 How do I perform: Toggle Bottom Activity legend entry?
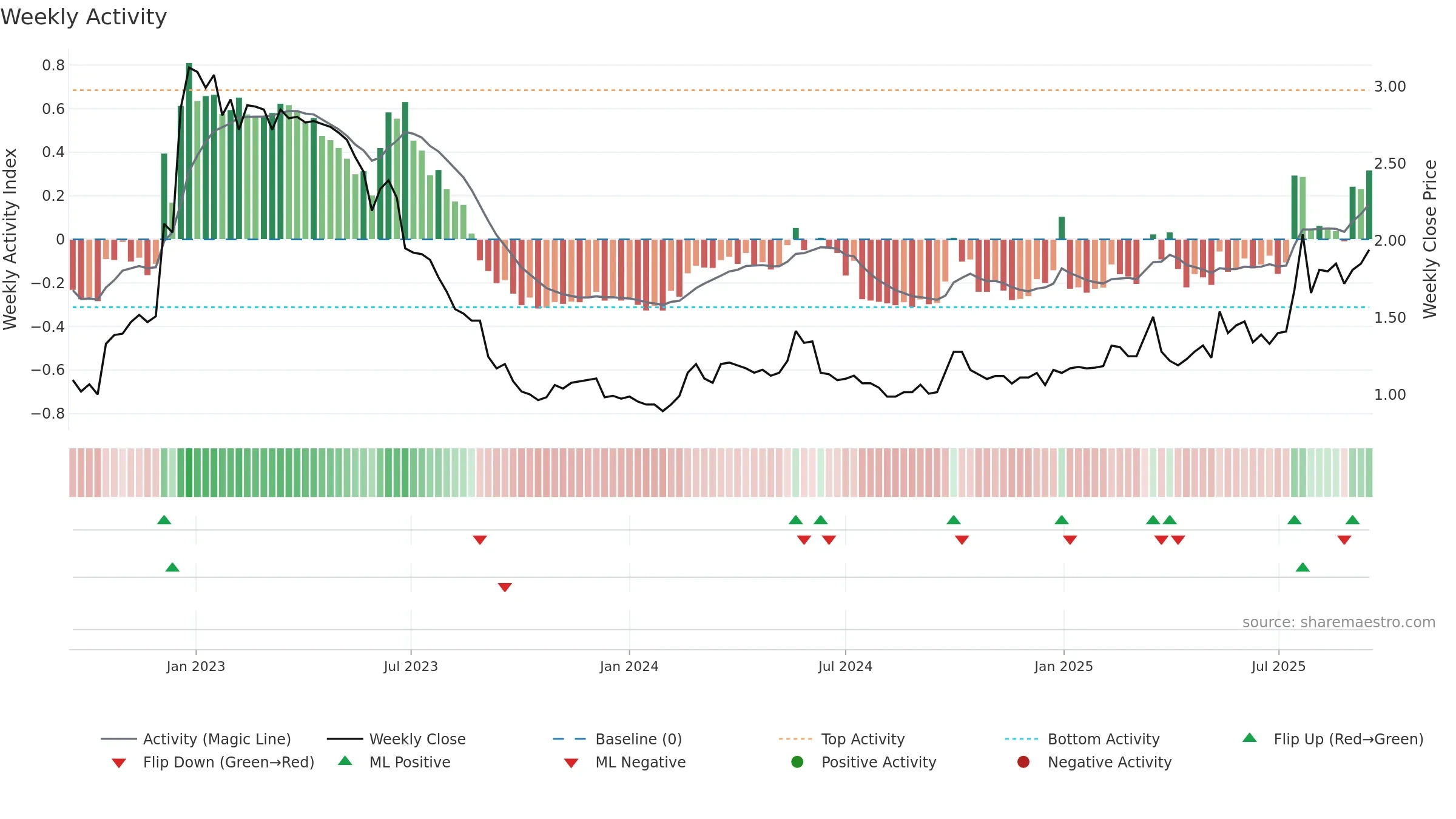(1082, 739)
